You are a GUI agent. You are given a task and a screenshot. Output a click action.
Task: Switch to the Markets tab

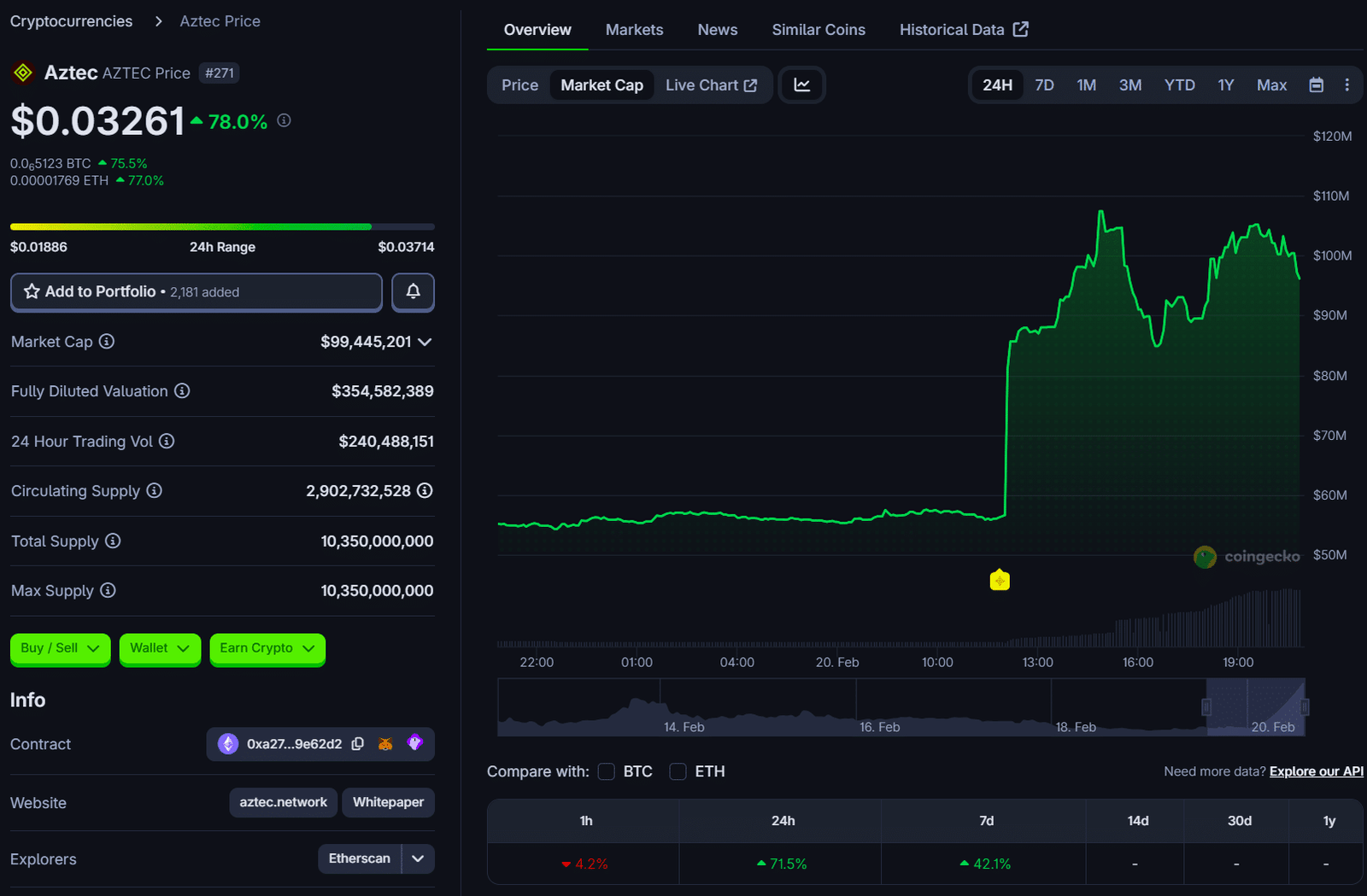coord(634,30)
